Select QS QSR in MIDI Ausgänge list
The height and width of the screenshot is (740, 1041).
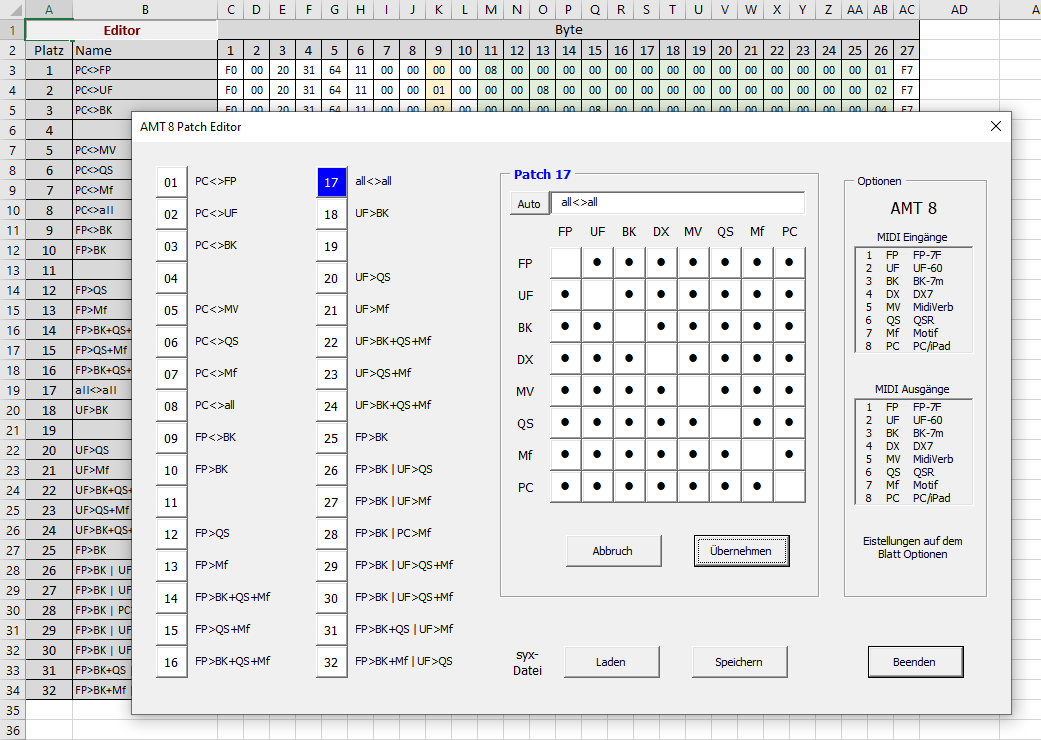[915, 472]
